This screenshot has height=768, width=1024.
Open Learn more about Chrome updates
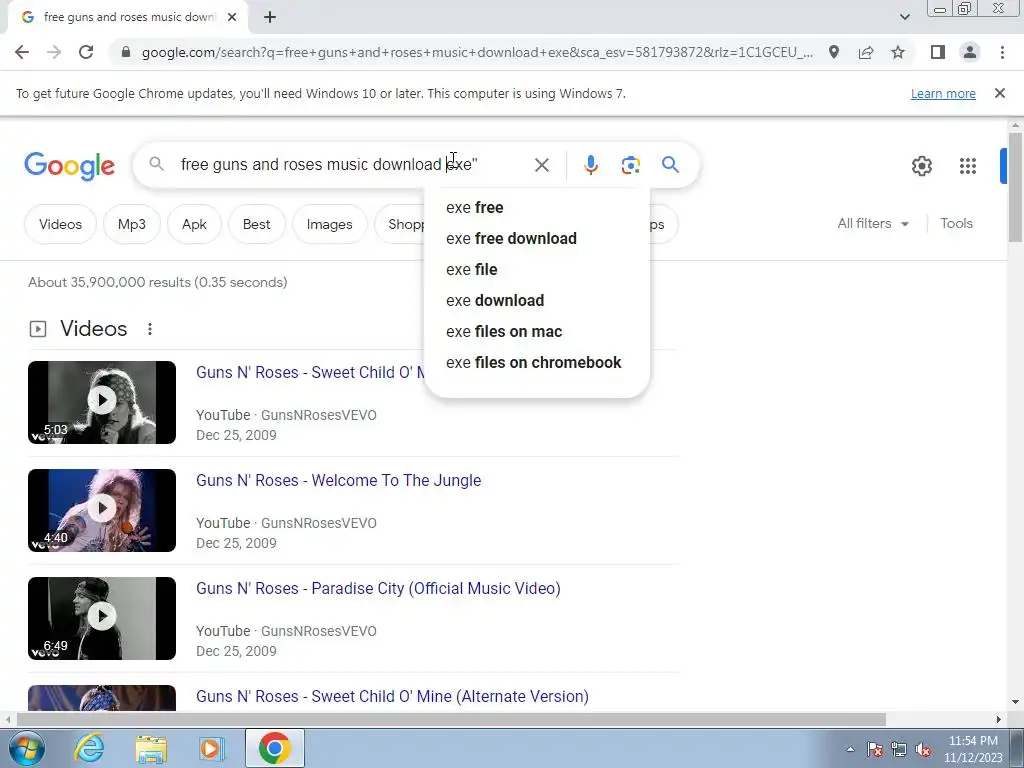pyautogui.click(x=943, y=93)
